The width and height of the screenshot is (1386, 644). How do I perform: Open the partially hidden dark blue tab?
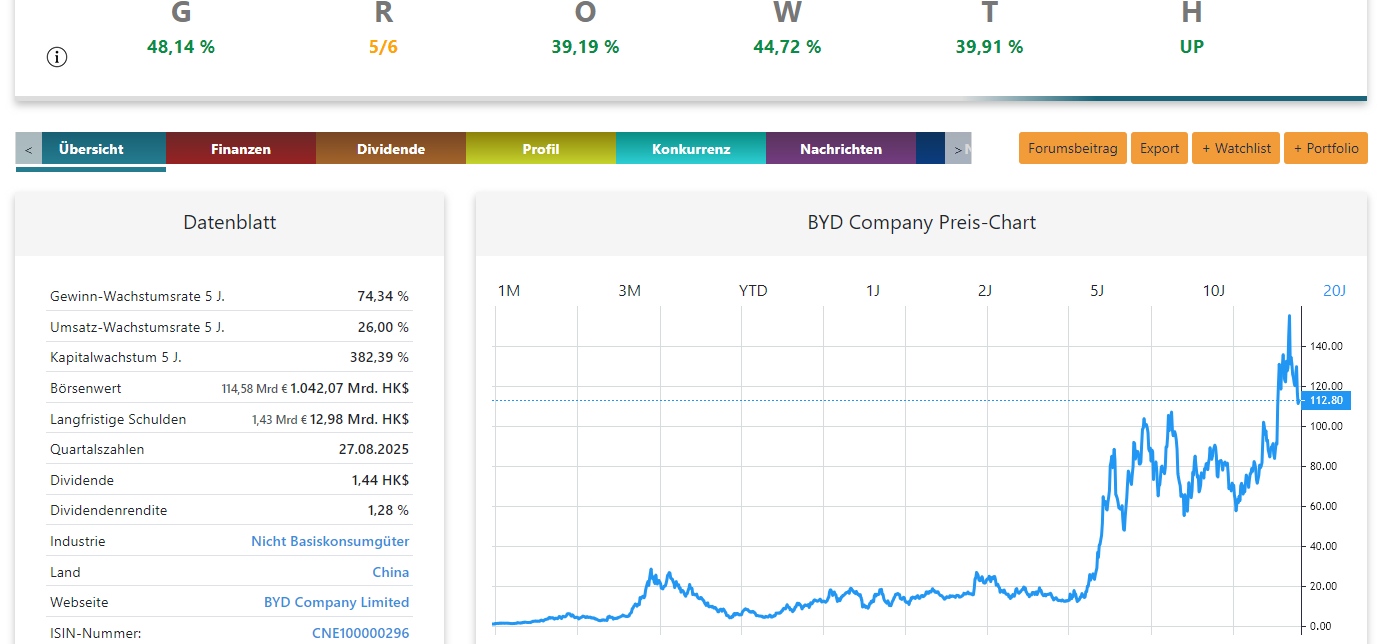click(930, 149)
